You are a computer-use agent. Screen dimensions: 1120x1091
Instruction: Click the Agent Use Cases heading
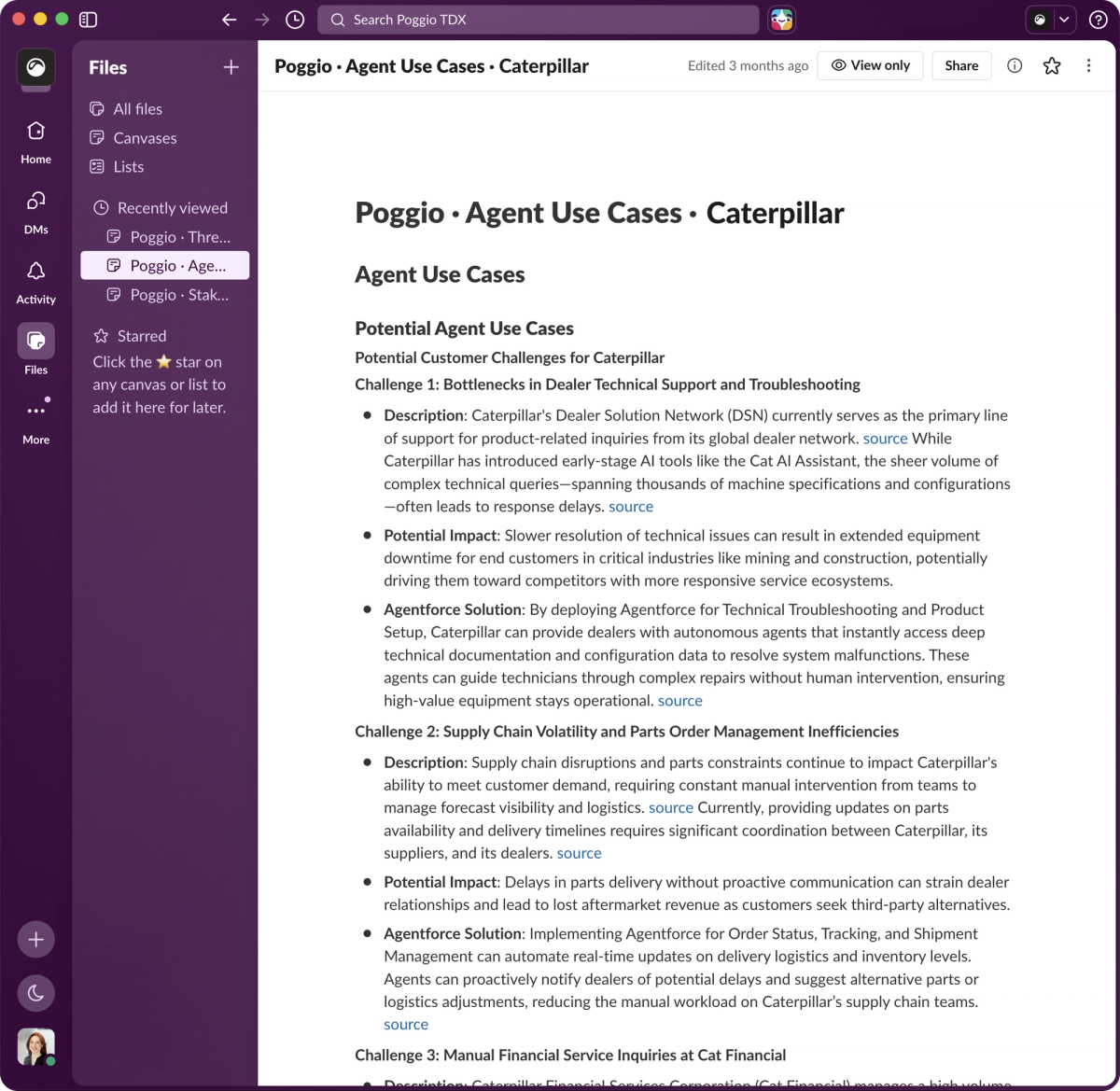pyautogui.click(x=440, y=274)
